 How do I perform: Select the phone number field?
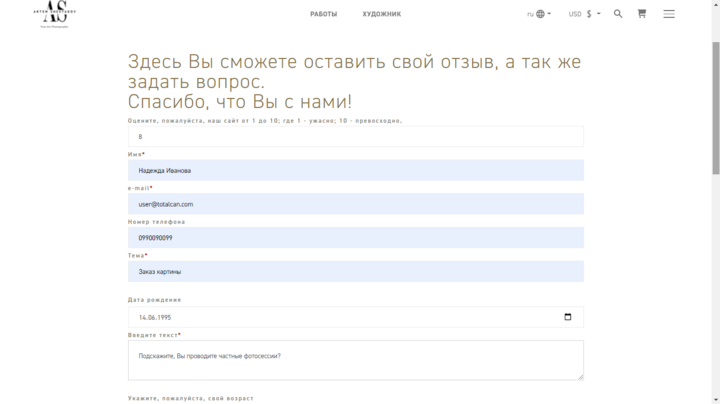[355, 238]
